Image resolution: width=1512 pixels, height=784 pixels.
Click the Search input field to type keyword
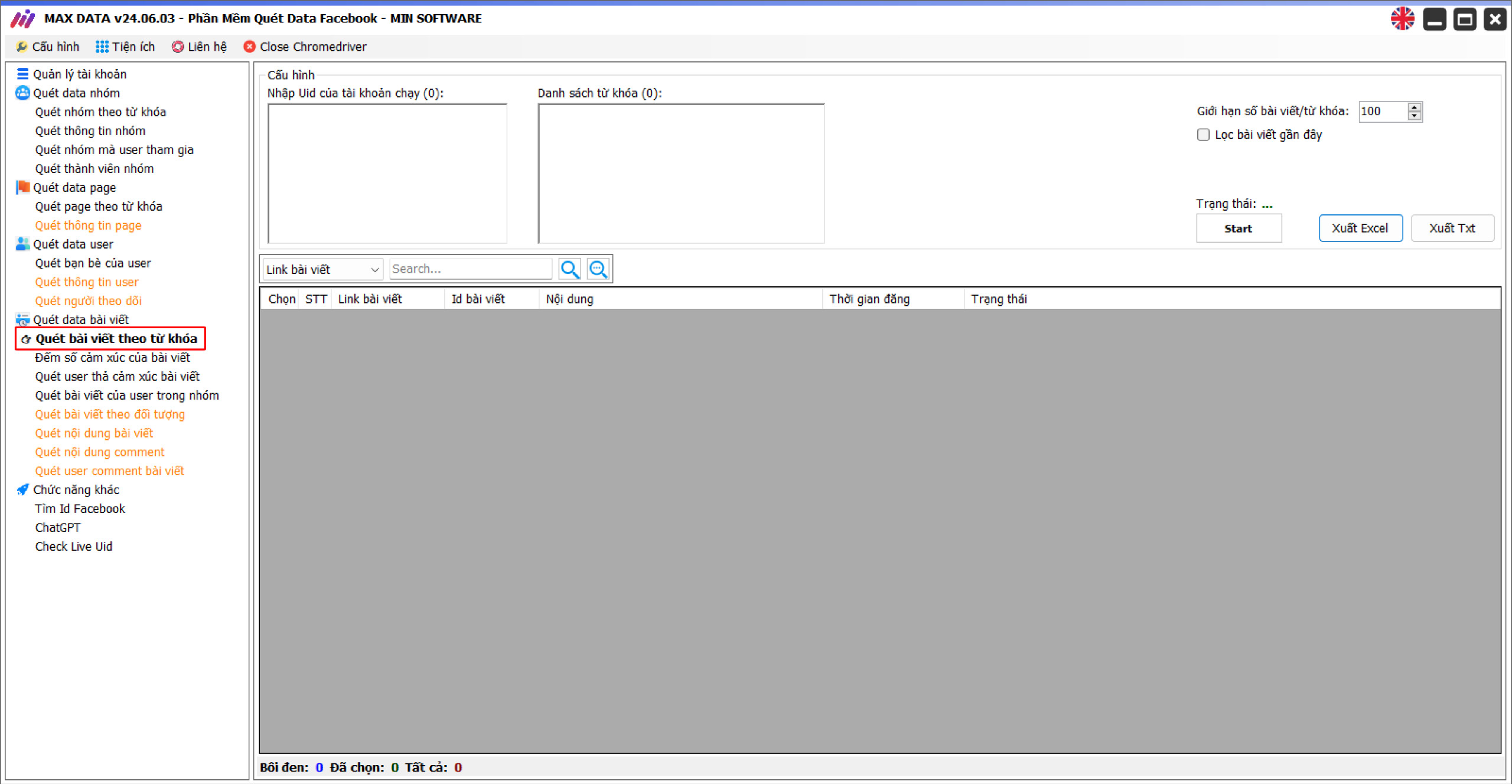[x=471, y=268]
